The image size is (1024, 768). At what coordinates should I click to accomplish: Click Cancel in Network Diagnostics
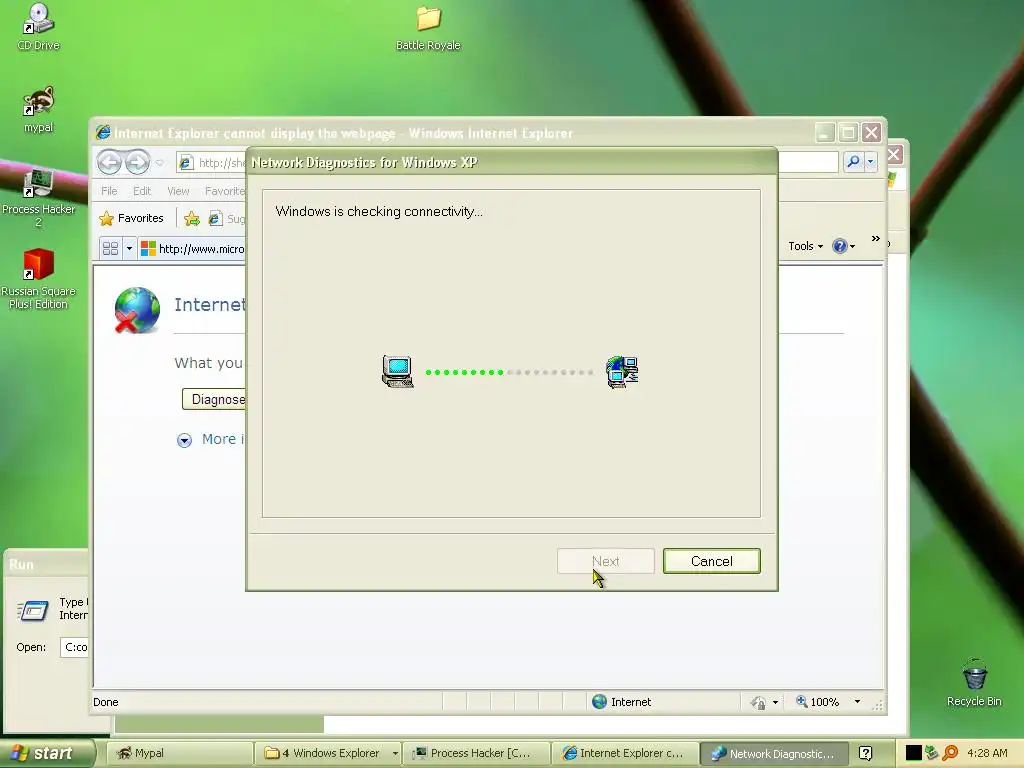(x=711, y=561)
